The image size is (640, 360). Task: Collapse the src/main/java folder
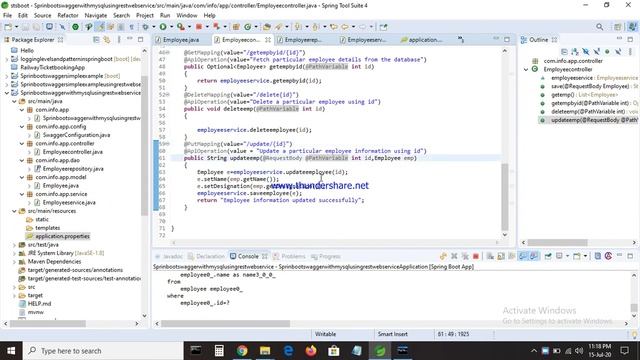(14, 101)
